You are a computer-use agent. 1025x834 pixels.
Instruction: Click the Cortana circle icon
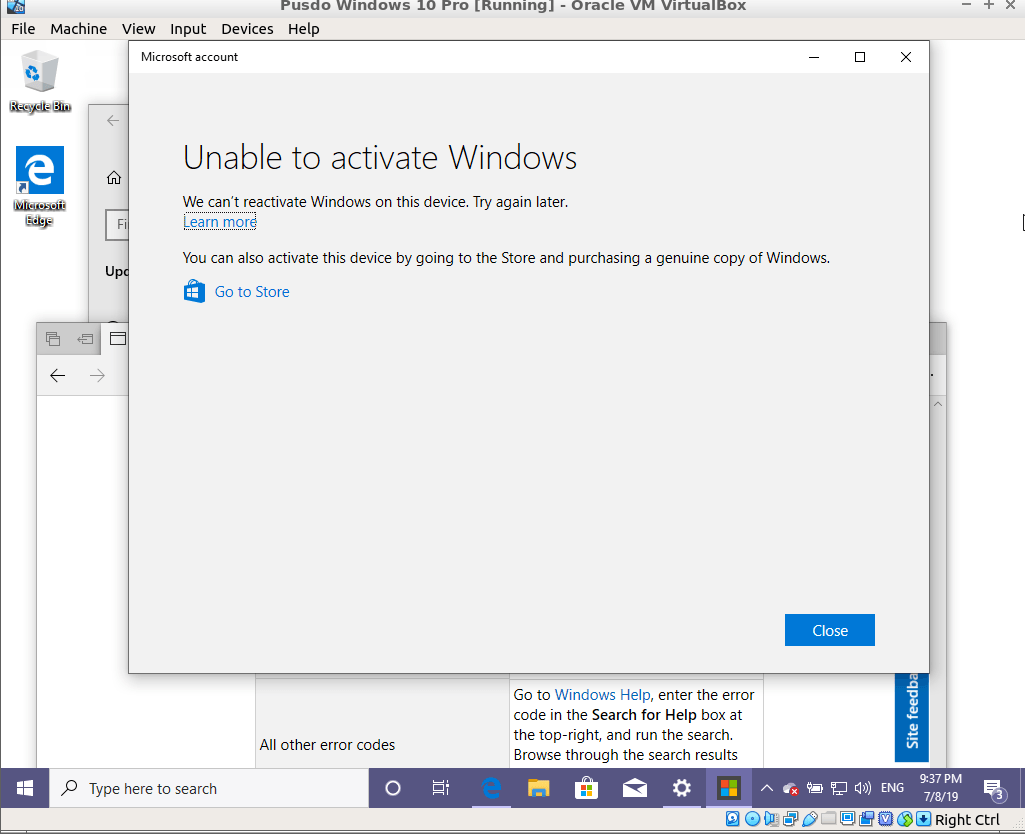[393, 788]
